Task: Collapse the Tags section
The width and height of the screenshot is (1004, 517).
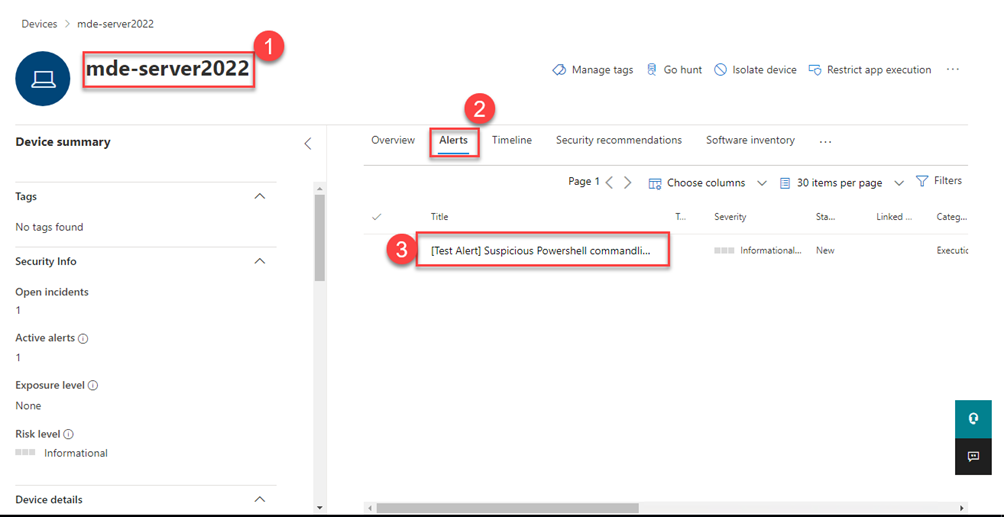Action: [260, 196]
